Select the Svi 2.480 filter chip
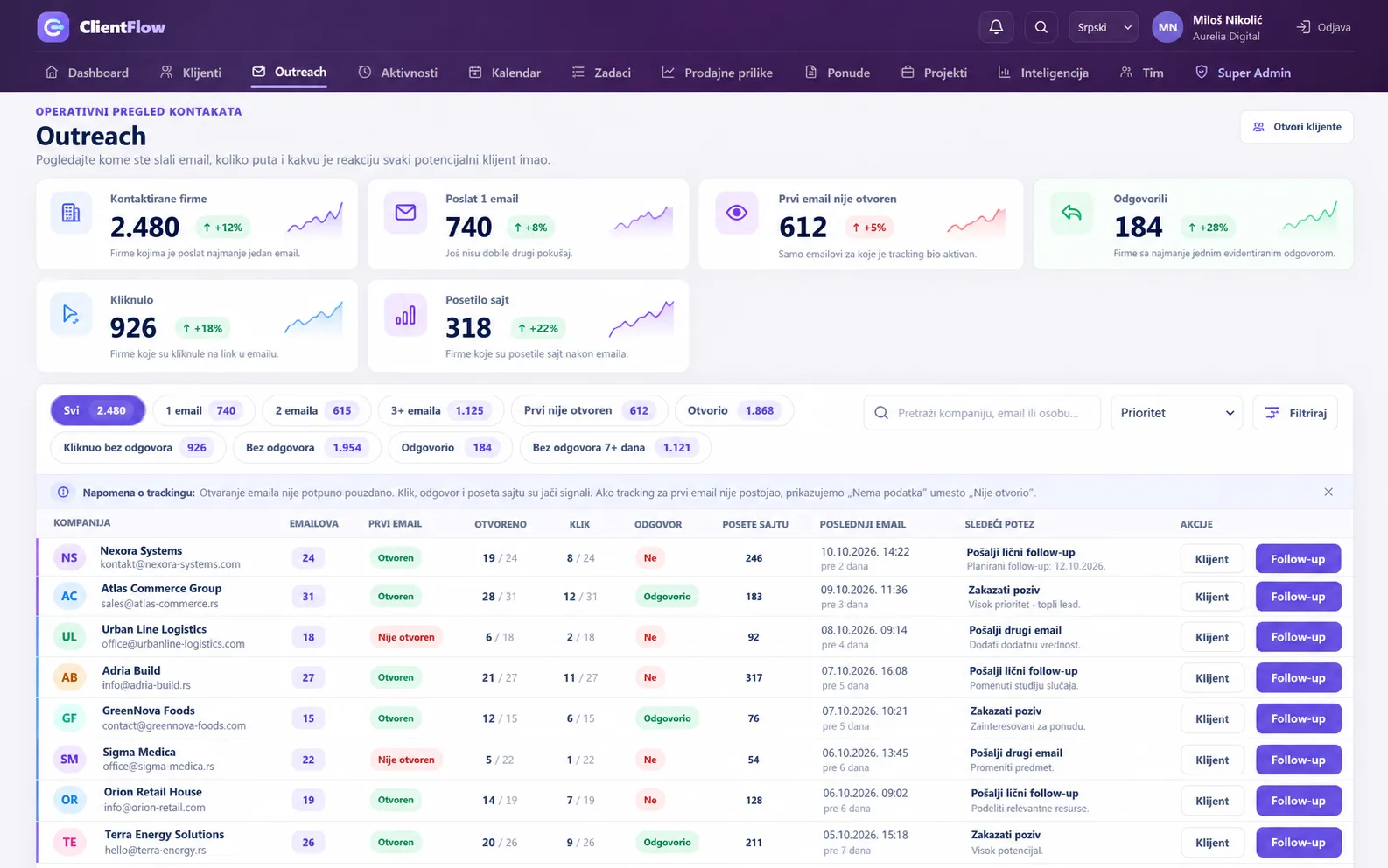This screenshot has height=868, width=1388. [98, 410]
